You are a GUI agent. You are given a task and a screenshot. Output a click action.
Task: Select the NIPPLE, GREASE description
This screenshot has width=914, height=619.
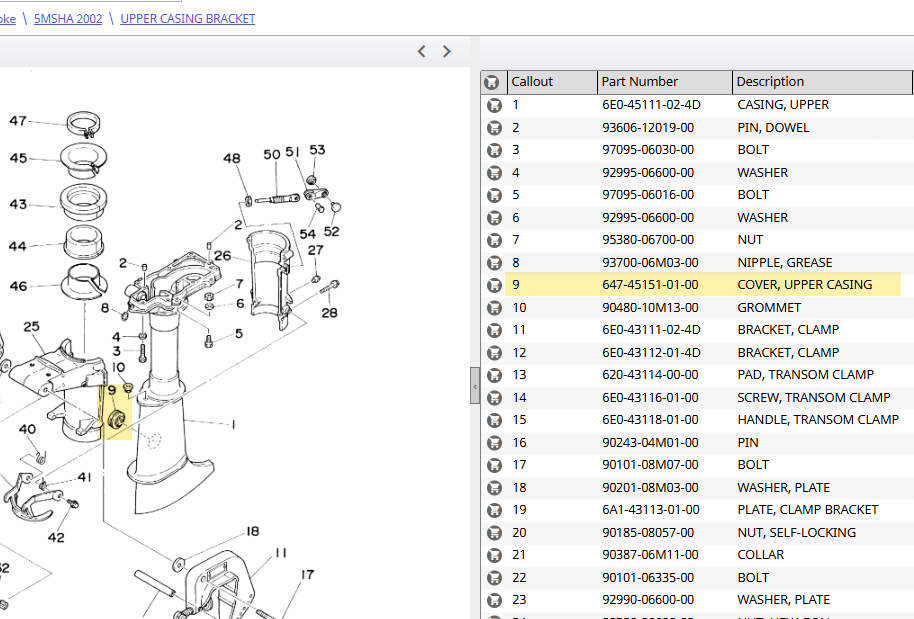tap(785, 263)
